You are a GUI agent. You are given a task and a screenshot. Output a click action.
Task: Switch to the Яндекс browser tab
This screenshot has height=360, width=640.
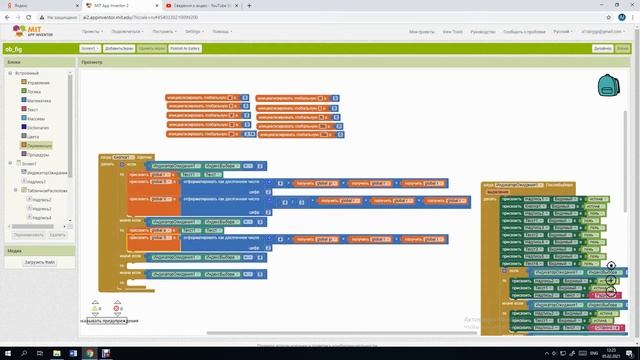(x=41, y=6)
